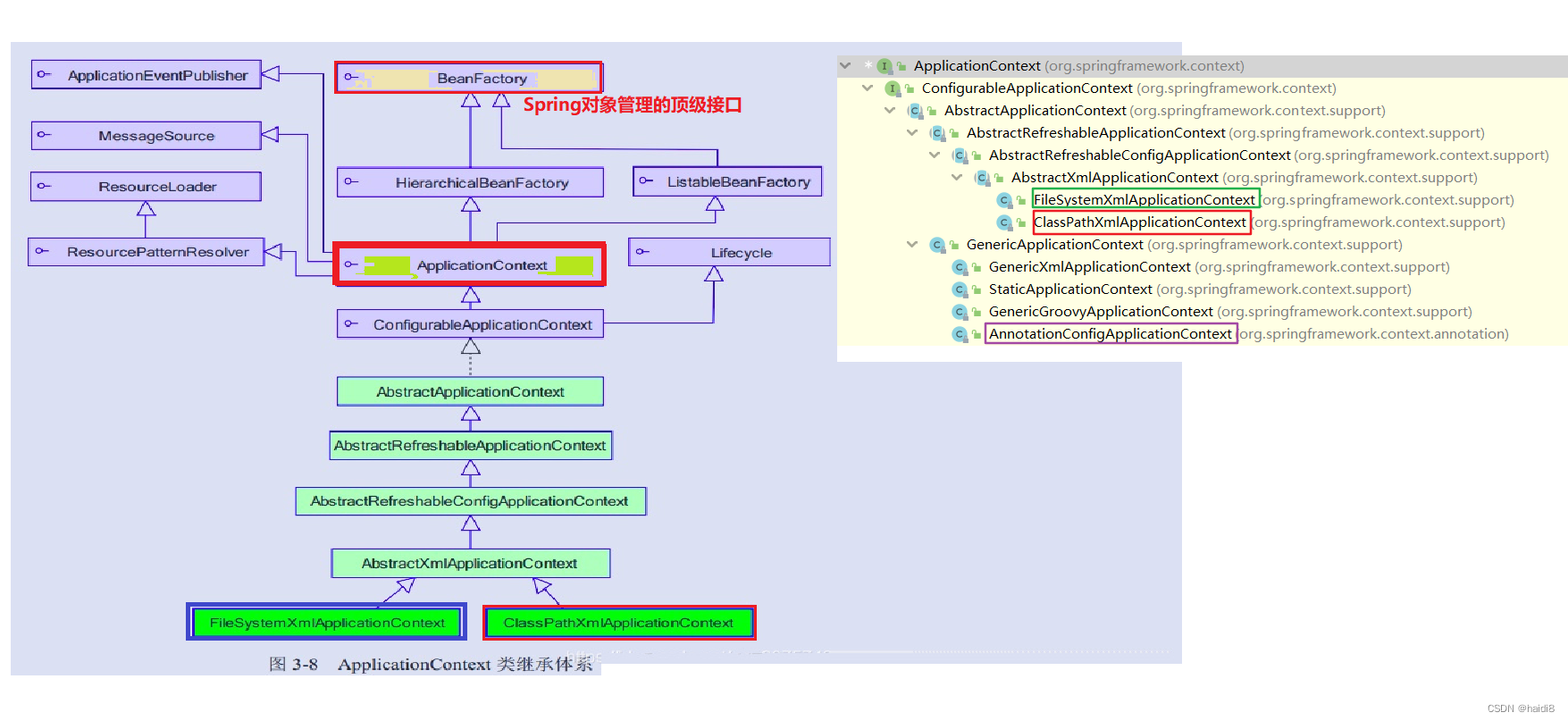Select the GenericXmlApplicationContext tree row
Viewport: 1568px width, 721px height.
tap(1203, 267)
